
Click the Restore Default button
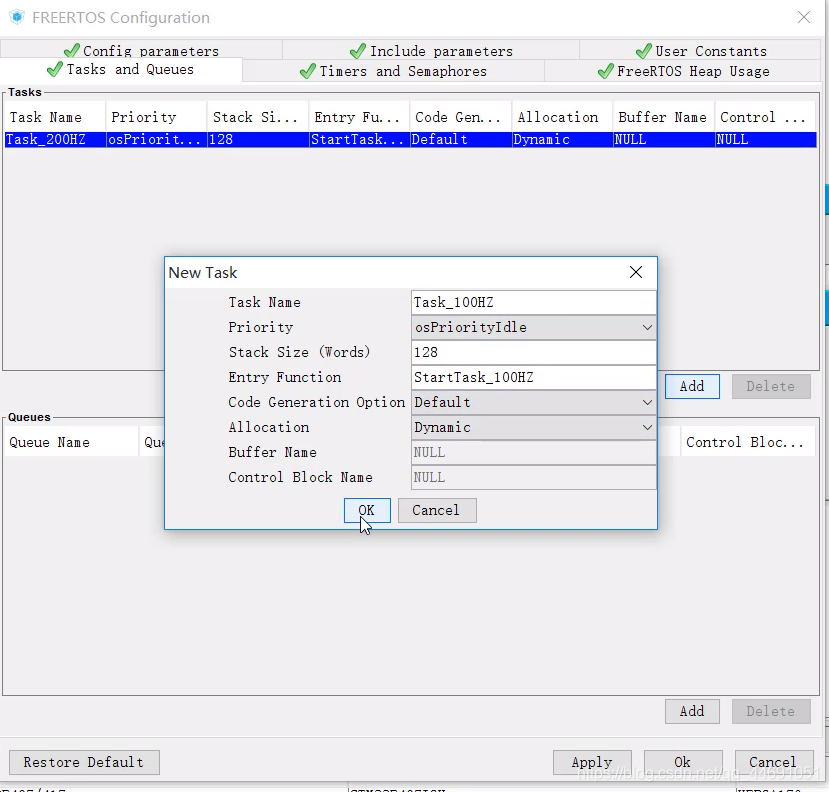click(x=84, y=762)
